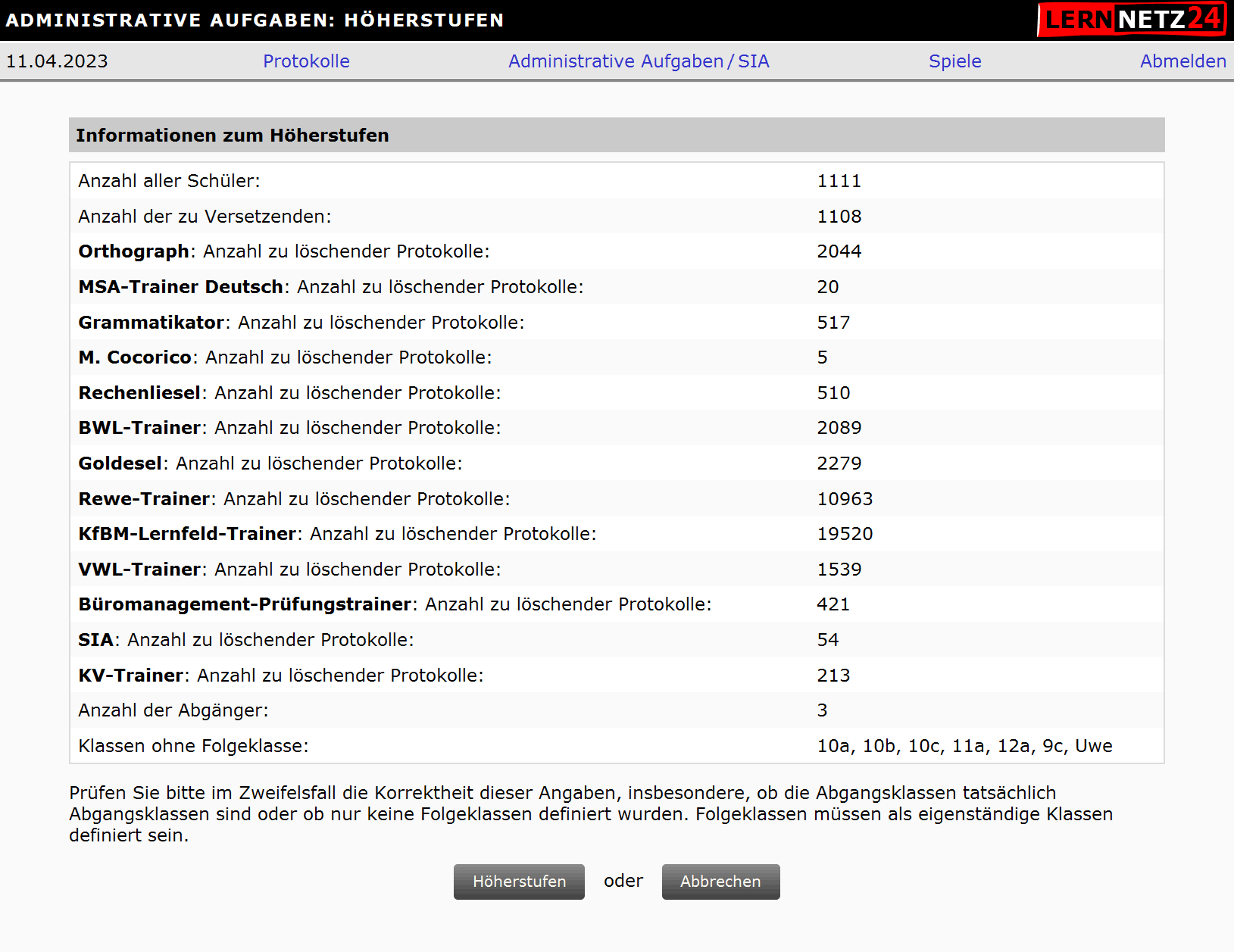
Task: Select the Büromanagement-Prüfungstrainer value 421
Action: (833, 604)
